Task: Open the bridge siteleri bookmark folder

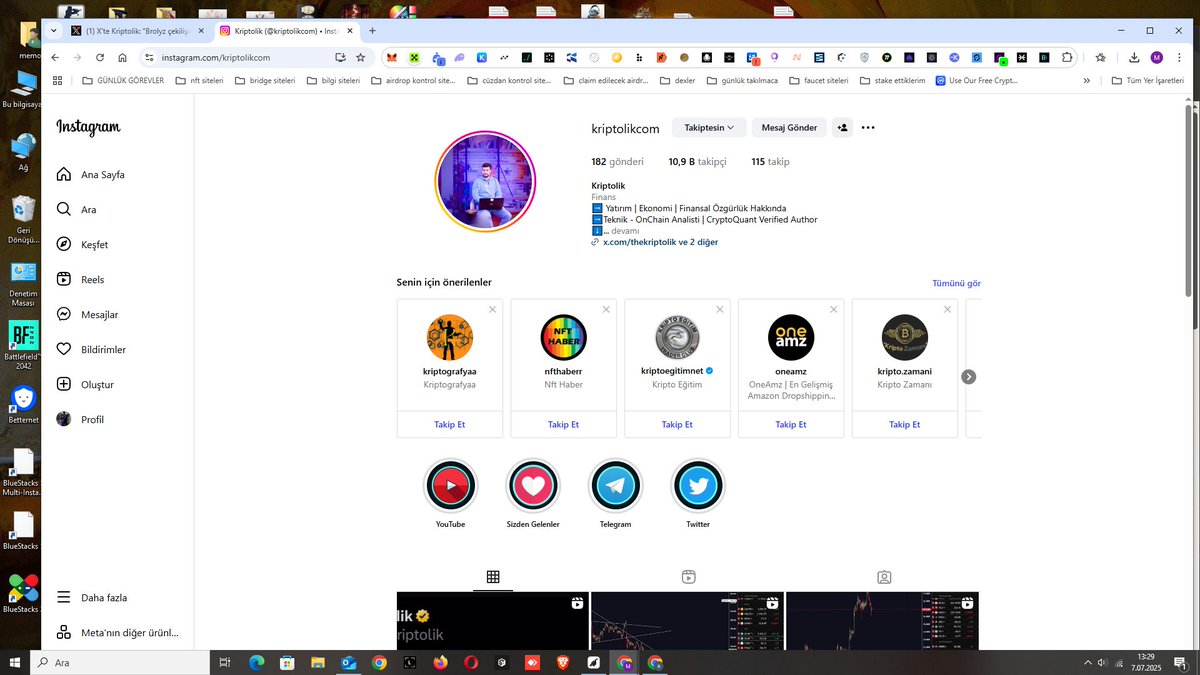Action: coord(264,80)
